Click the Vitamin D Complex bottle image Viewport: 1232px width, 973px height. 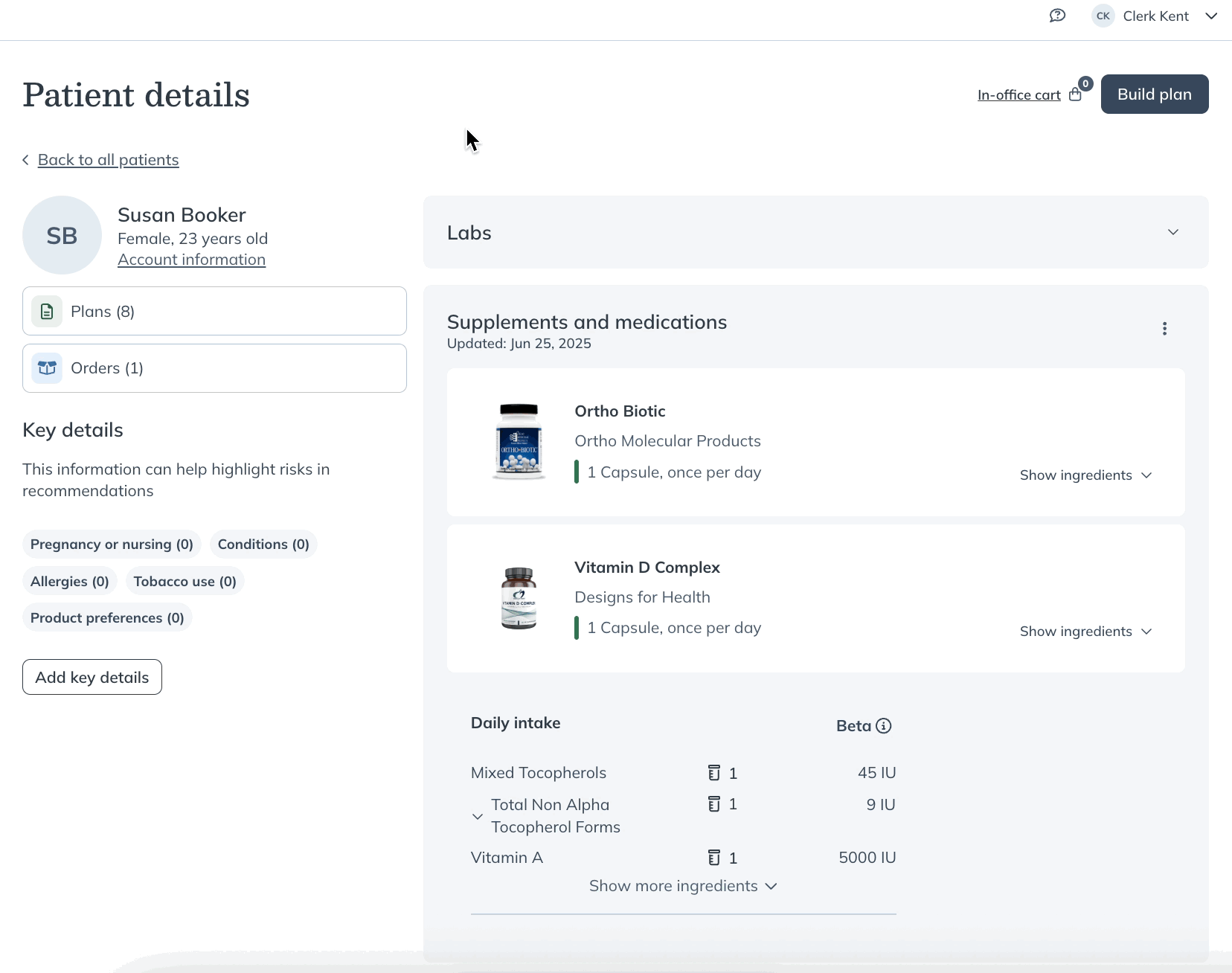tap(519, 598)
